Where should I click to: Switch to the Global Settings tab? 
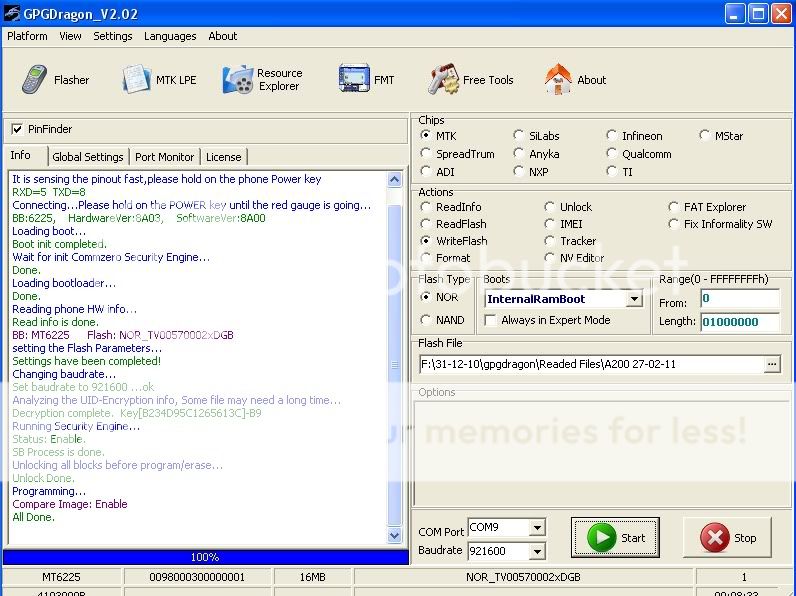[x=88, y=157]
